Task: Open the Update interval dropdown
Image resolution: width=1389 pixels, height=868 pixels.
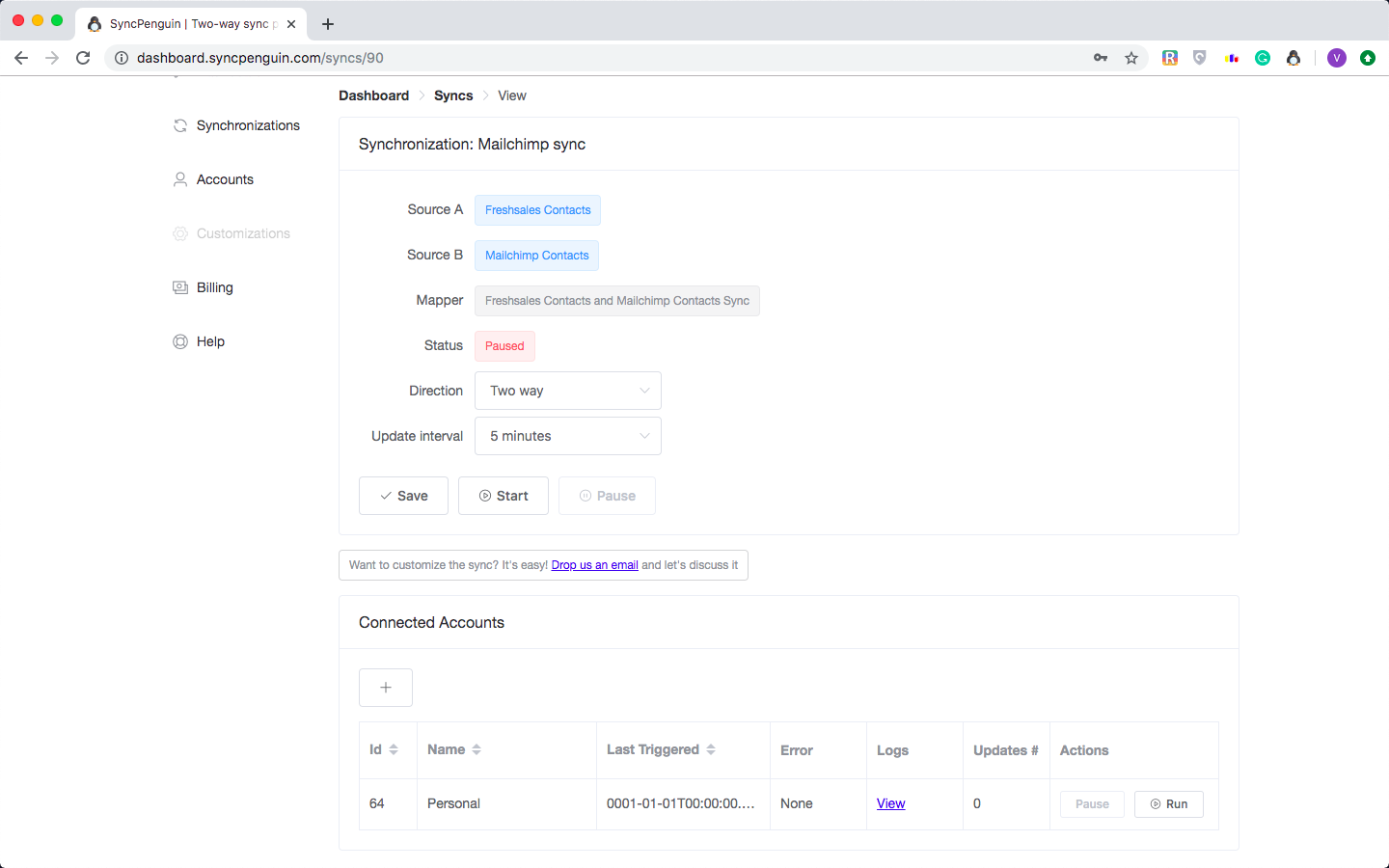Action: [568, 436]
